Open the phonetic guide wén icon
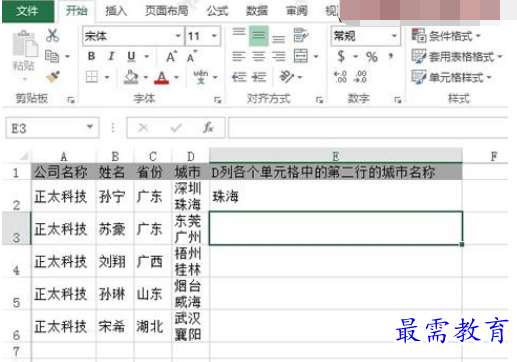 tap(201, 77)
